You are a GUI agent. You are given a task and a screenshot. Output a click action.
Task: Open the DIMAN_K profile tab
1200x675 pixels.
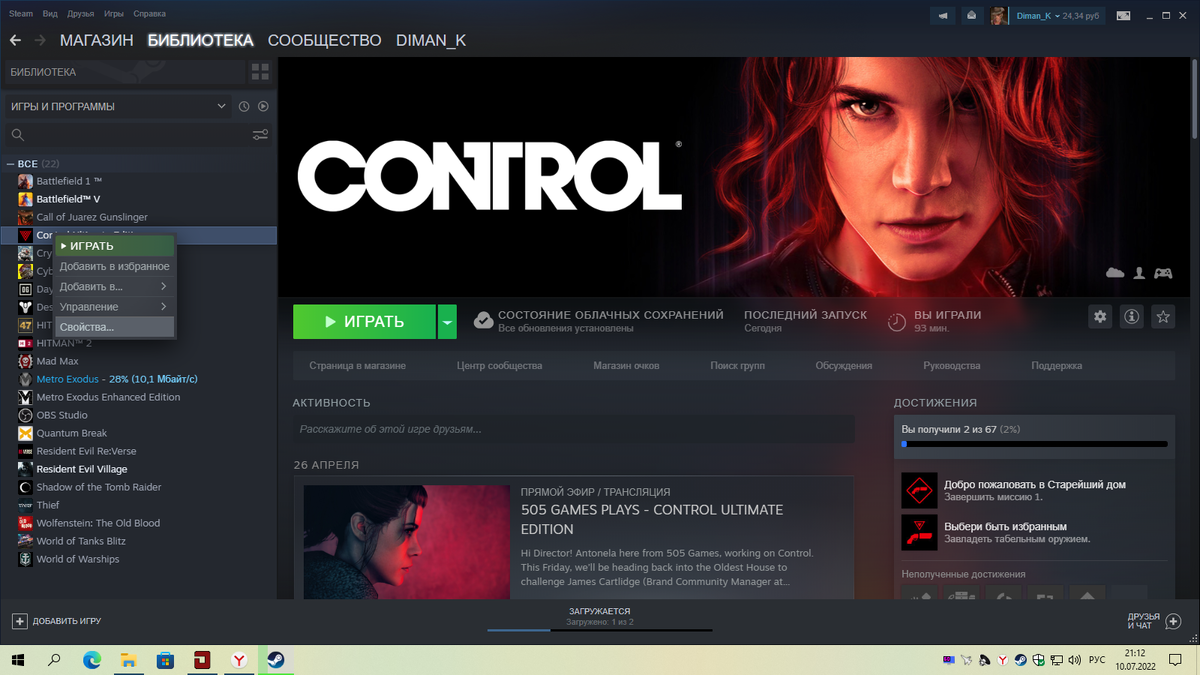431,40
